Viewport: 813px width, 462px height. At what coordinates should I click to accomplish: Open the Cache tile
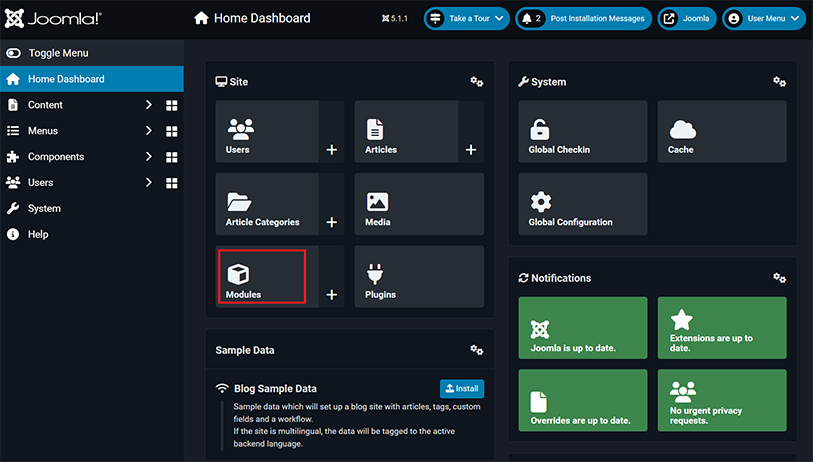pos(722,132)
